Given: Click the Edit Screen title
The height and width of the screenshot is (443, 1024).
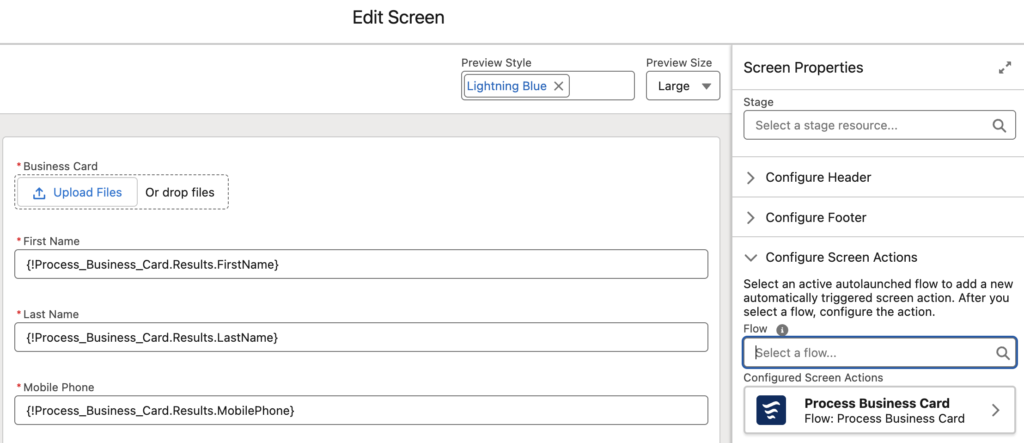Looking at the screenshot, I should [398, 18].
